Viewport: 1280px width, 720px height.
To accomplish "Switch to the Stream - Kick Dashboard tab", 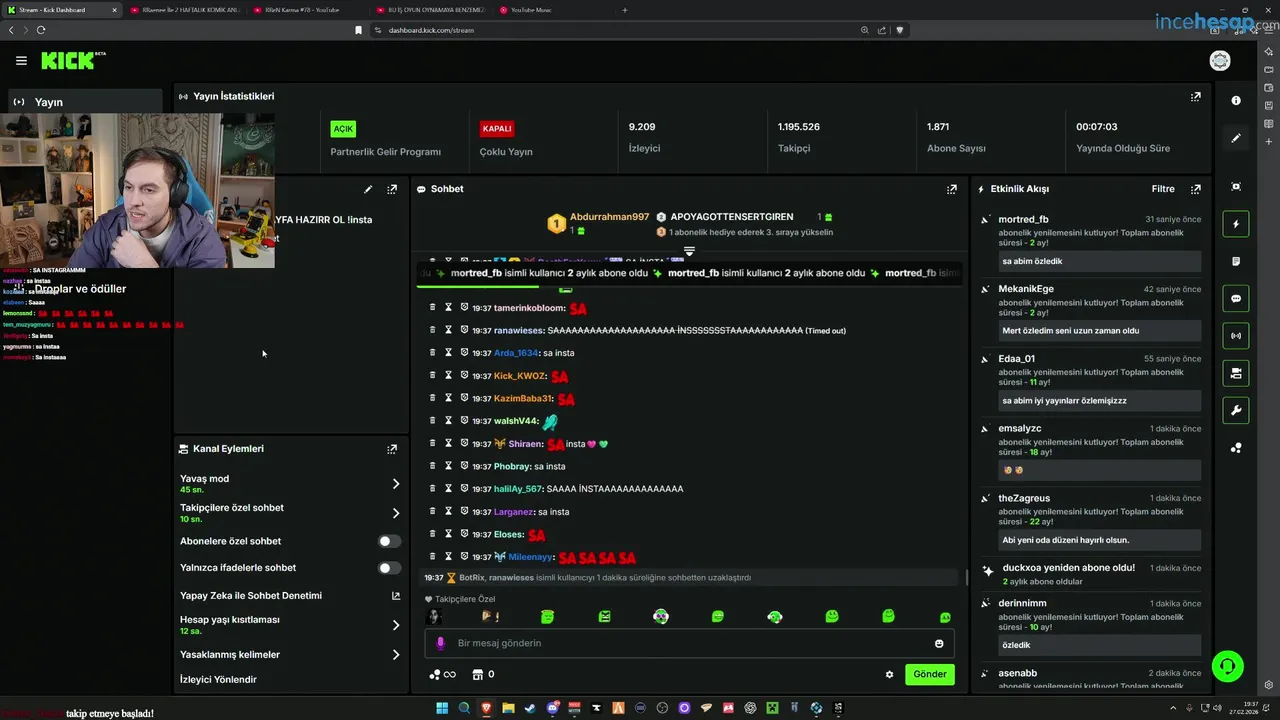I will [61, 10].
